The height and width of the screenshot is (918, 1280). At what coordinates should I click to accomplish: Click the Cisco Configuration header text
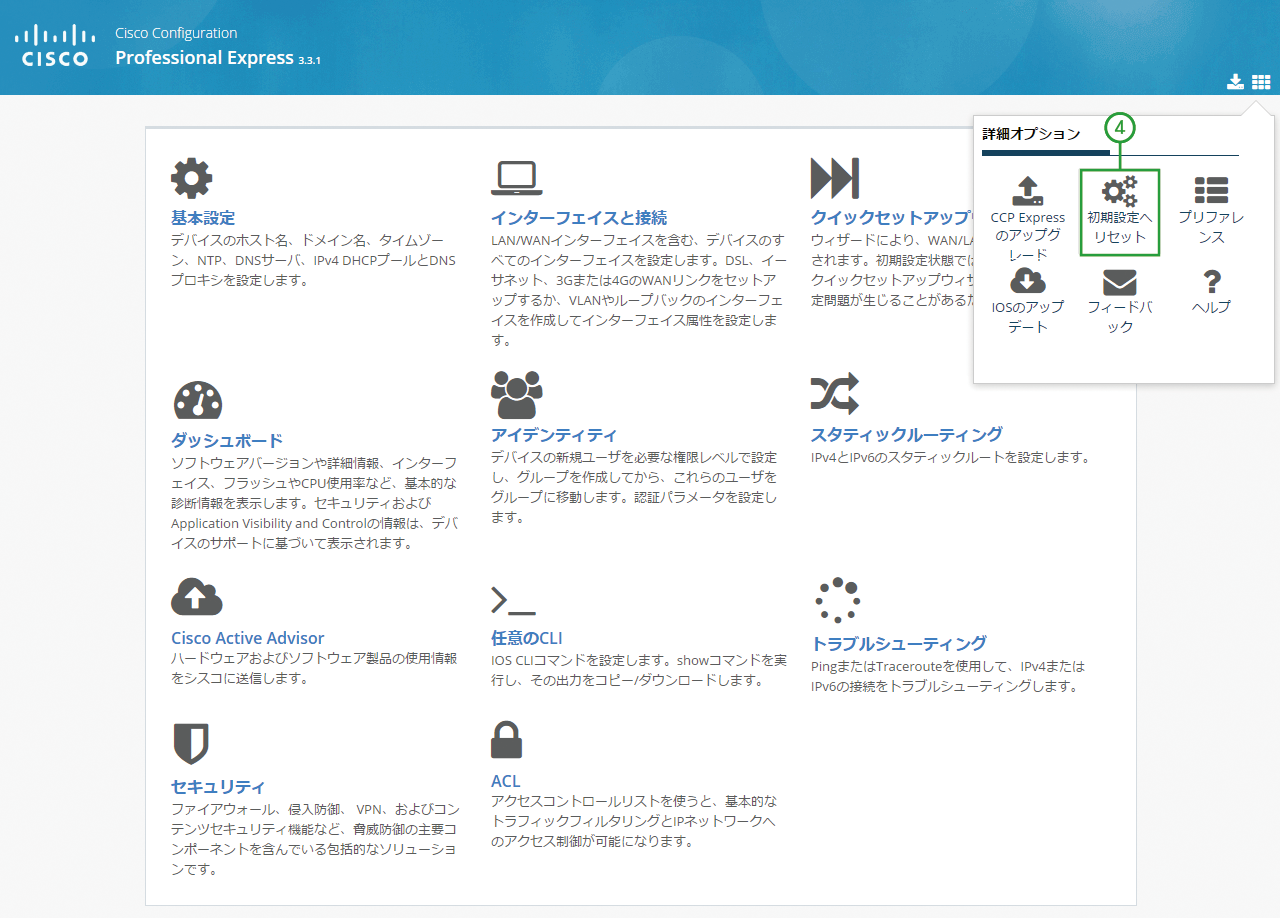click(x=176, y=33)
